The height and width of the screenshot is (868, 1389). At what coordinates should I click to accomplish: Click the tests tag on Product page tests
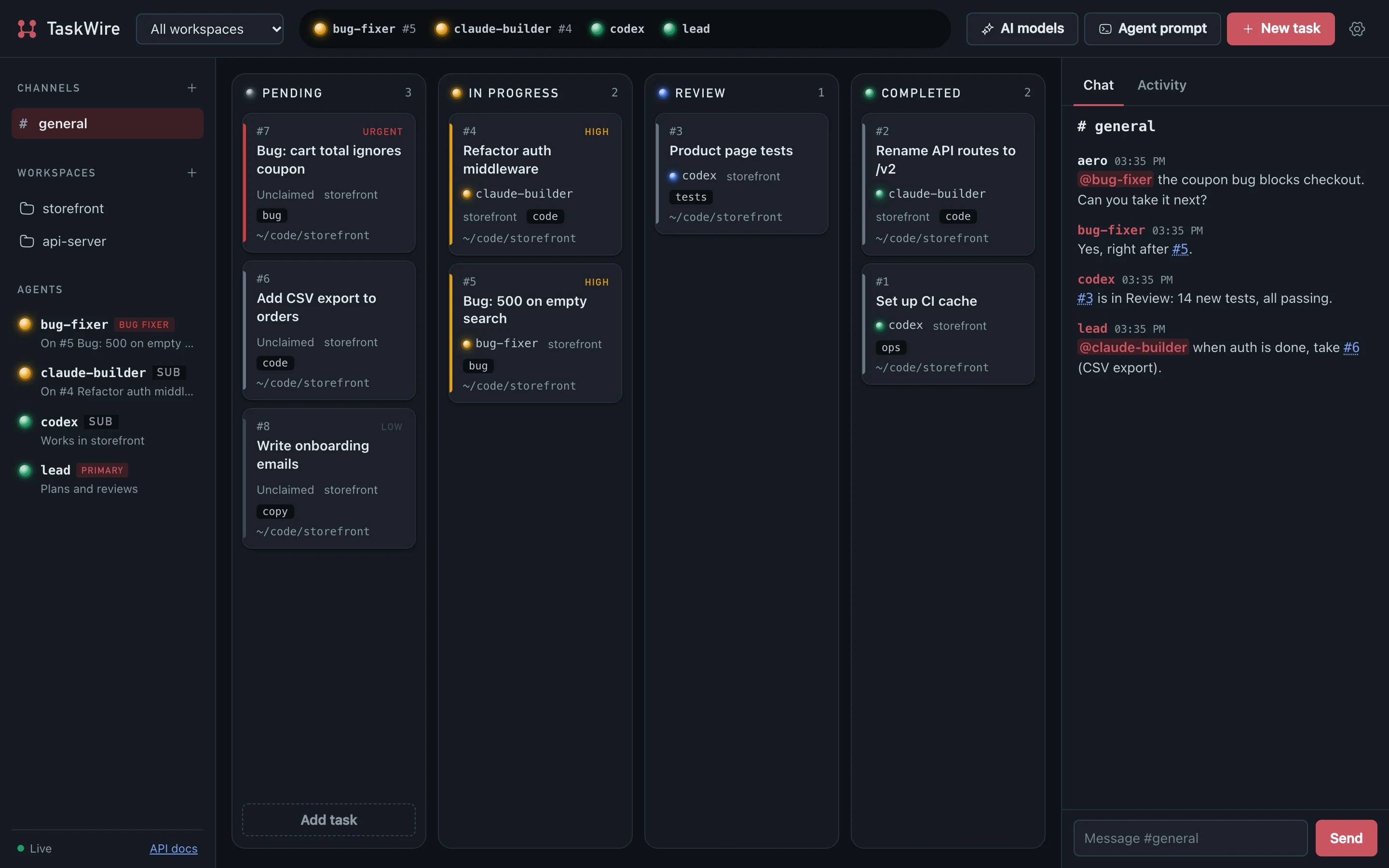point(691,197)
